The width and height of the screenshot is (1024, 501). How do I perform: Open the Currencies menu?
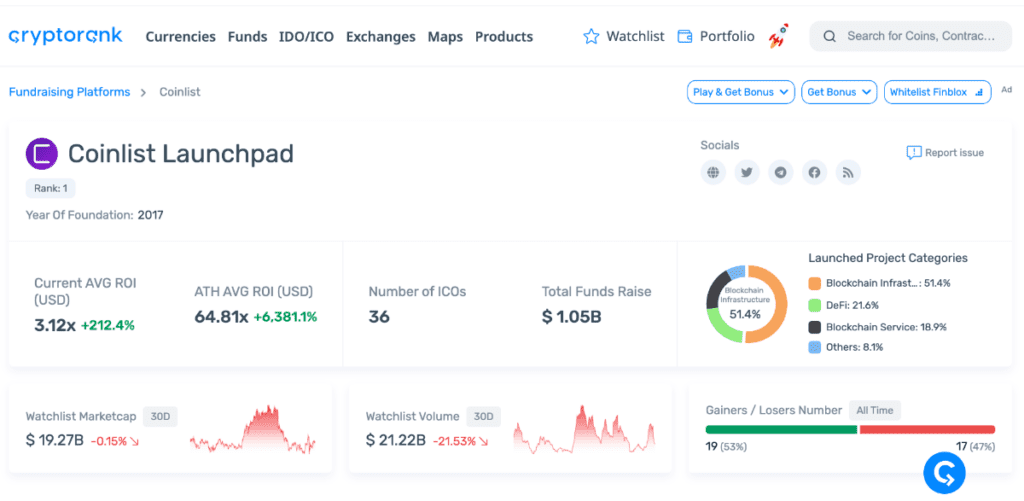[180, 37]
